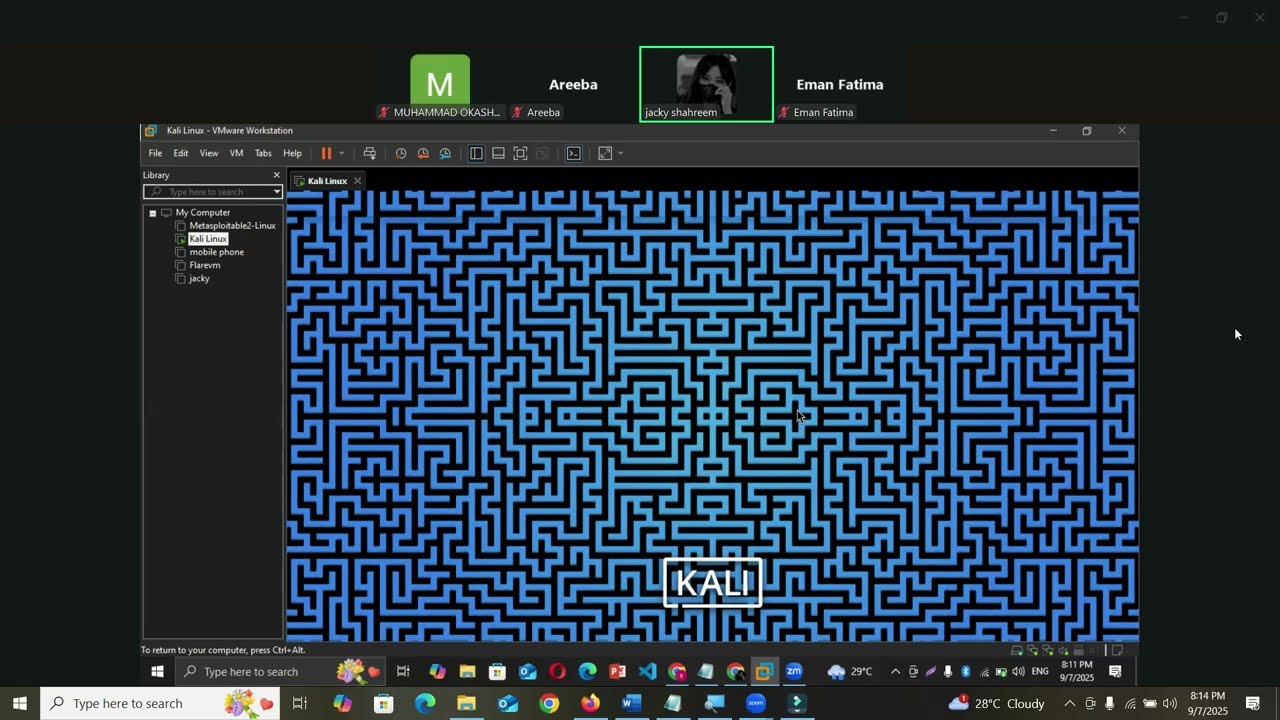Open the snapshot manager icon
This screenshot has height=720, width=1280.
pyautogui.click(x=445, y=153)
